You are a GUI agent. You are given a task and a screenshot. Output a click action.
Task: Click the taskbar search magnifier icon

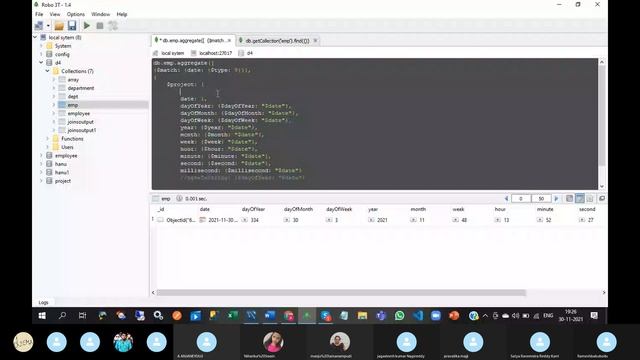[x=62, y=316]
